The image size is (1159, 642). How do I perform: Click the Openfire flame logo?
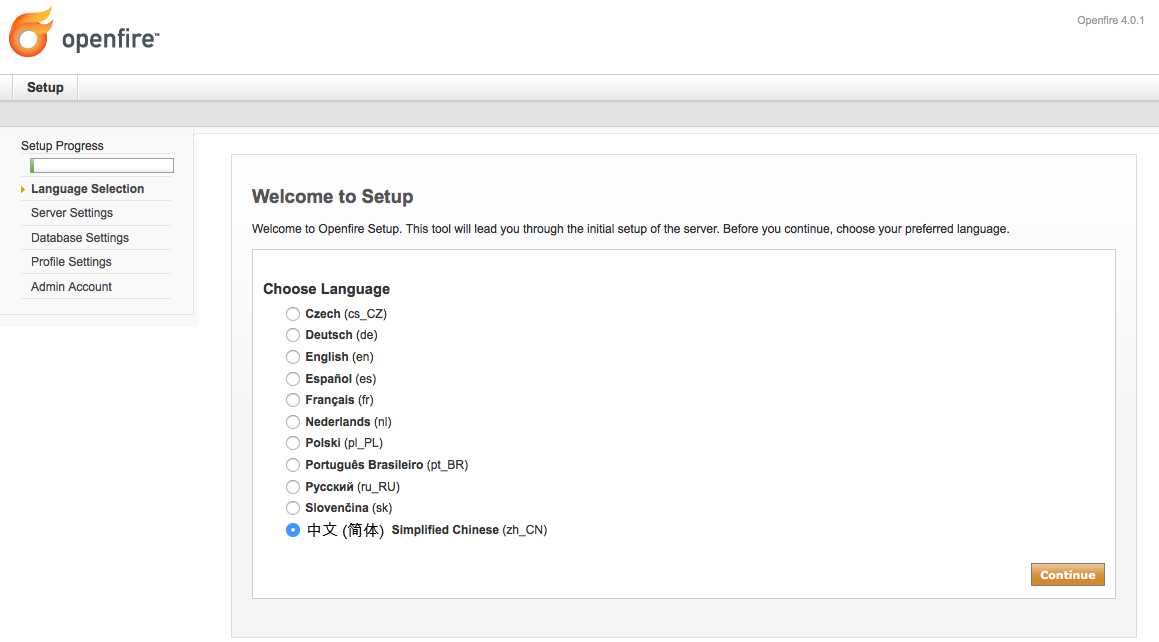pos(31,33)
